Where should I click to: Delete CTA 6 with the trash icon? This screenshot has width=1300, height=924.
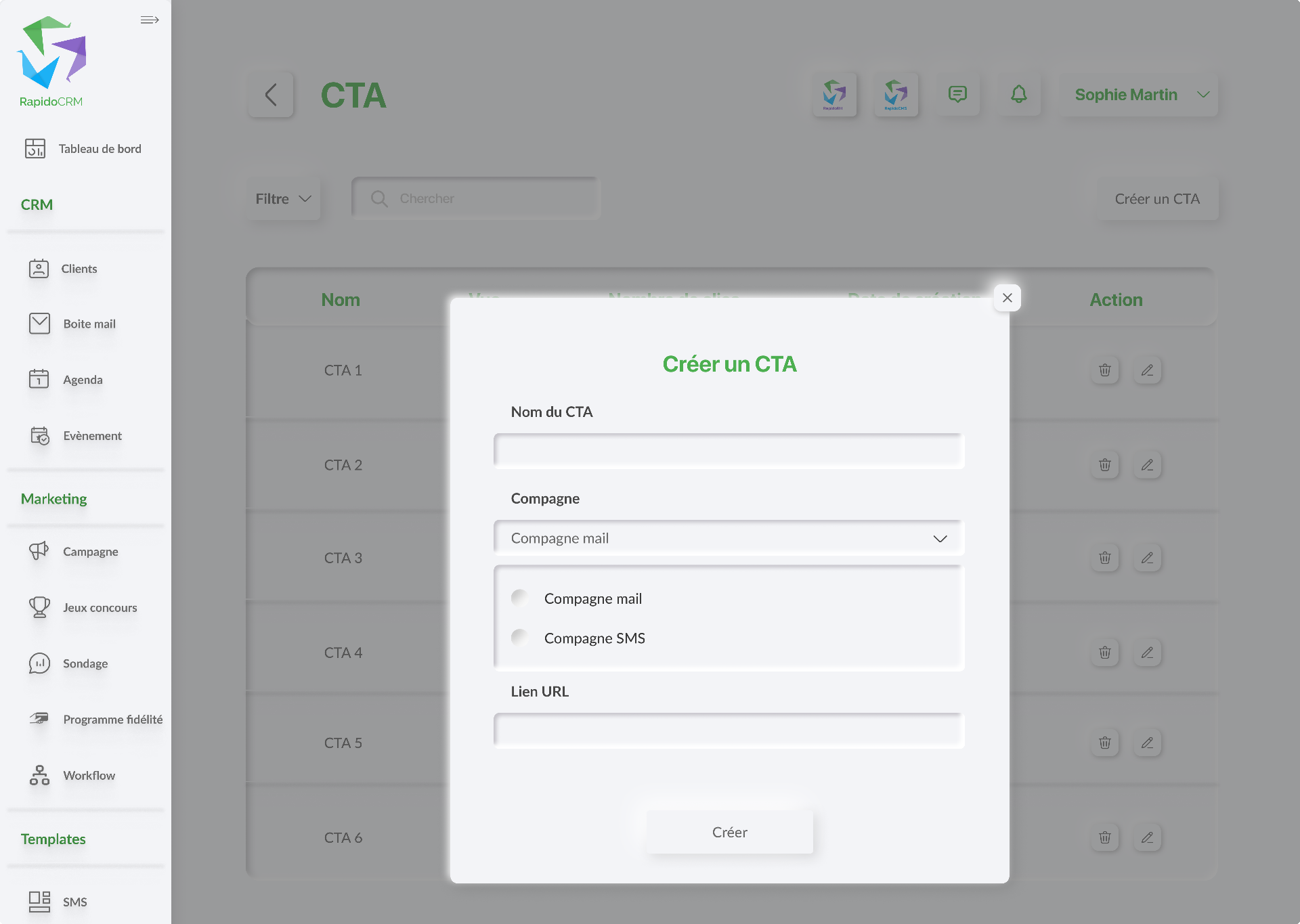1105,837
